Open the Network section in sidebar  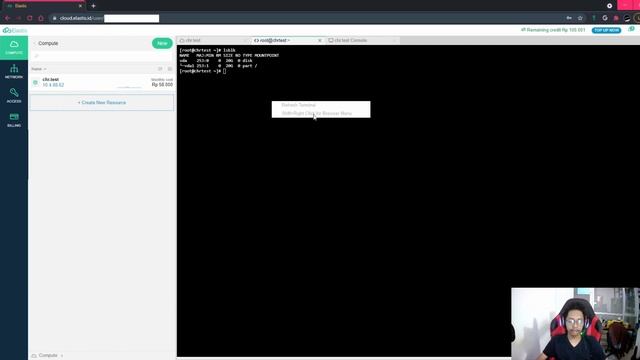14,72
